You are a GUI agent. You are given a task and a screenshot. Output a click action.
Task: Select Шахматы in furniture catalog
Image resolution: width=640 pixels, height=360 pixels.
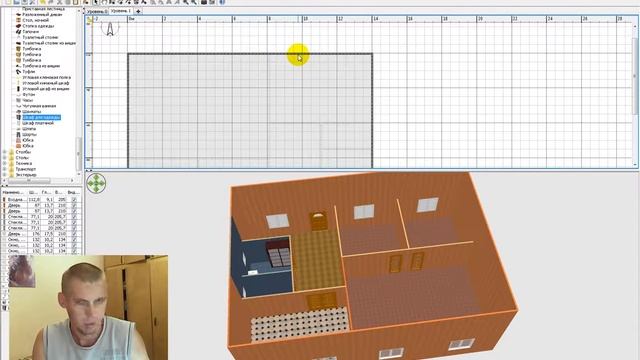[32, 111]
